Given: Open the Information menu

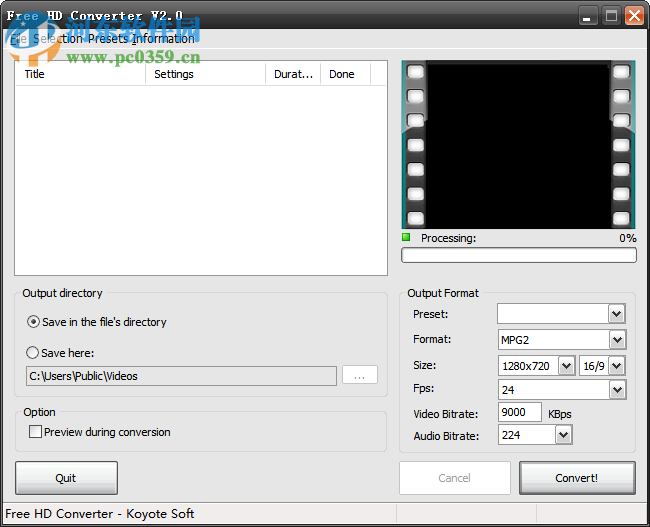Looking at the screenshot, I should [163, 39].
